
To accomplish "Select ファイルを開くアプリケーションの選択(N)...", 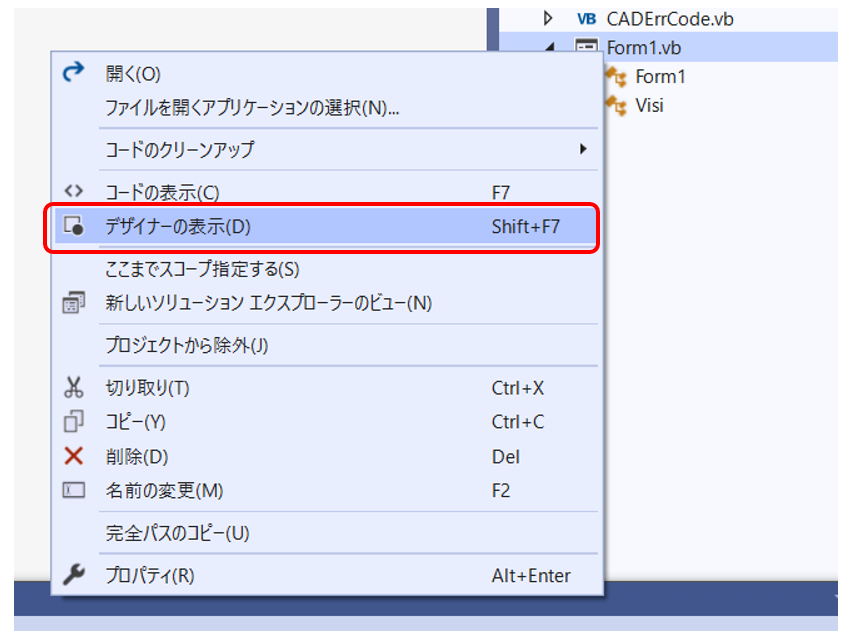I will click(327, 108).
